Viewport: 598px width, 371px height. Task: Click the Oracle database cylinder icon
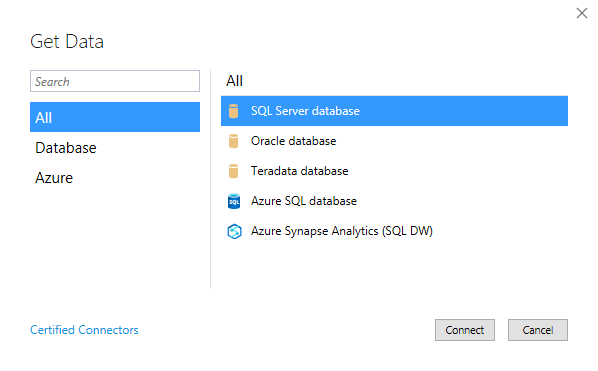tap(233, 141)
